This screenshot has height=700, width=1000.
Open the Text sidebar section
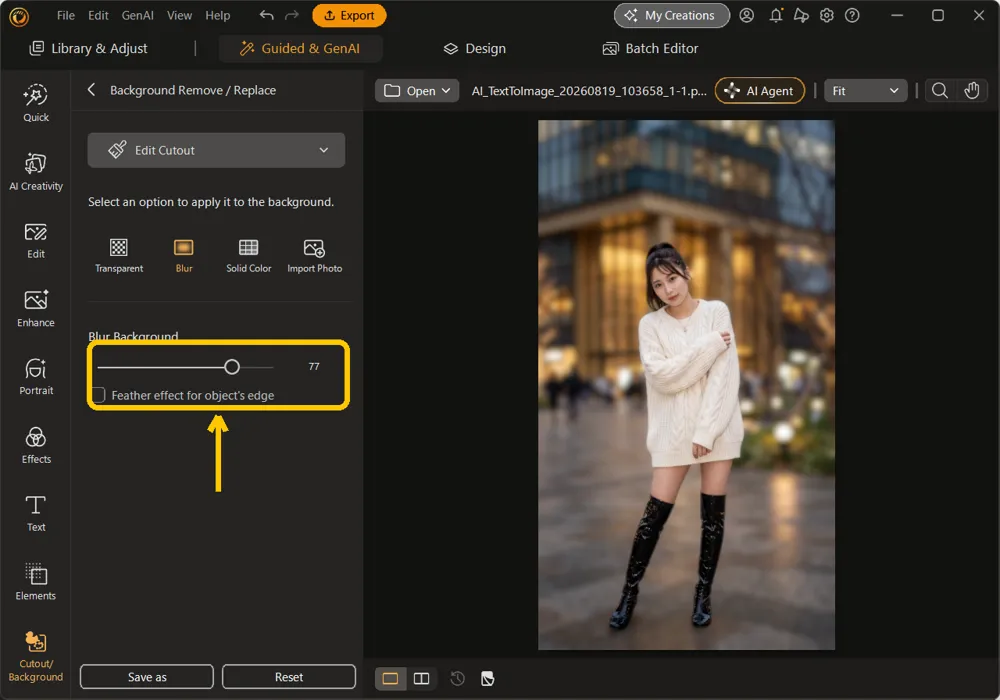[x=36, y=513]
